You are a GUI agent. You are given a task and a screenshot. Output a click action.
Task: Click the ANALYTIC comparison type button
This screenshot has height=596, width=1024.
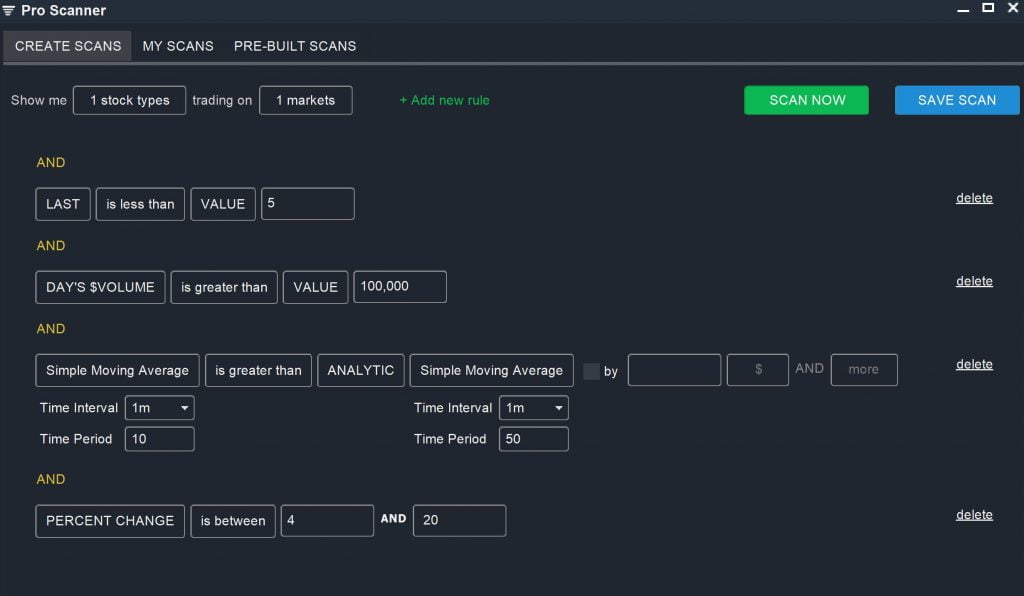tap(360, 370)
